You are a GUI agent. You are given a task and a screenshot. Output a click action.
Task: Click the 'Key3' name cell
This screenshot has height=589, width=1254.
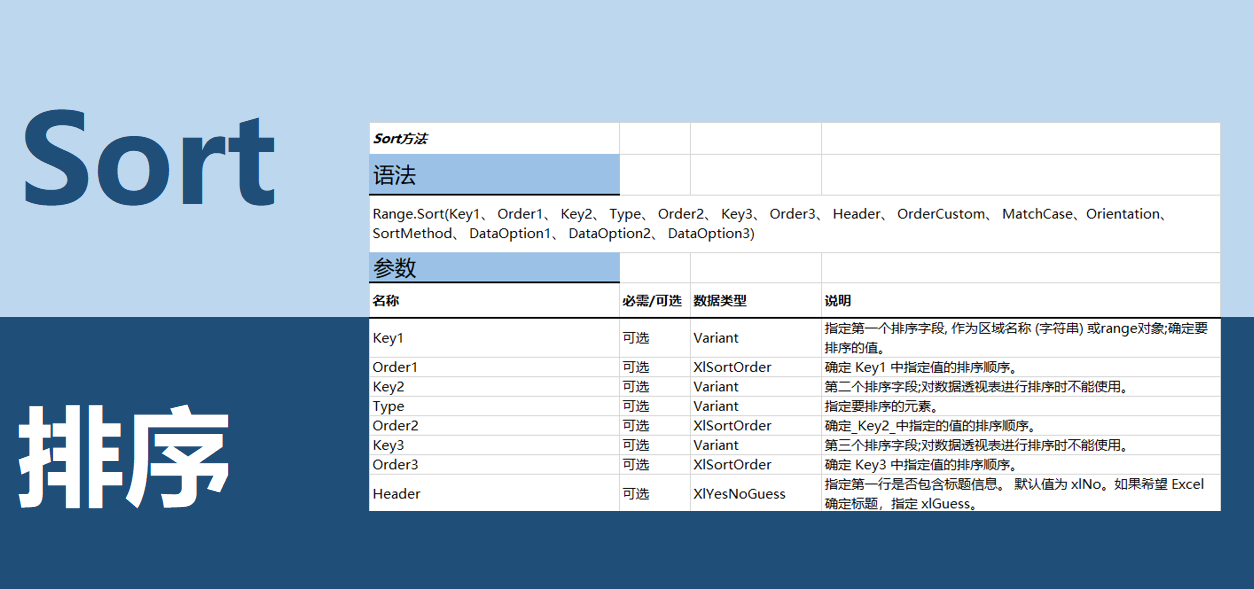point(494,445)
